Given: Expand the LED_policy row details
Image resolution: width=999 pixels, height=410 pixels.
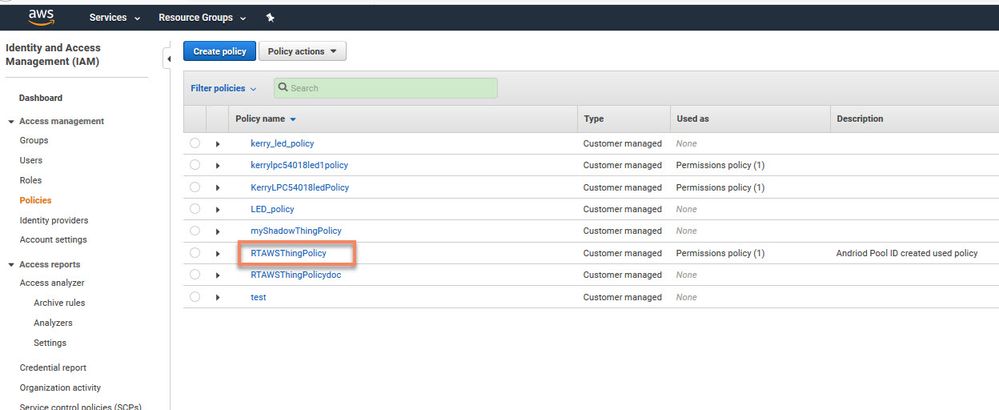Looking at the screenshot, I should click(217, 210).
